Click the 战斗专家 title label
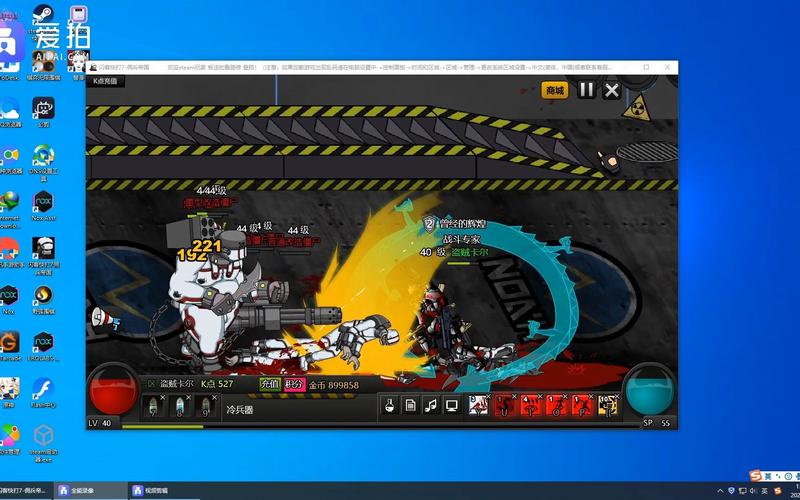This screenshot has width=800, height=500. pyautogui.click(x=461, y=239)
